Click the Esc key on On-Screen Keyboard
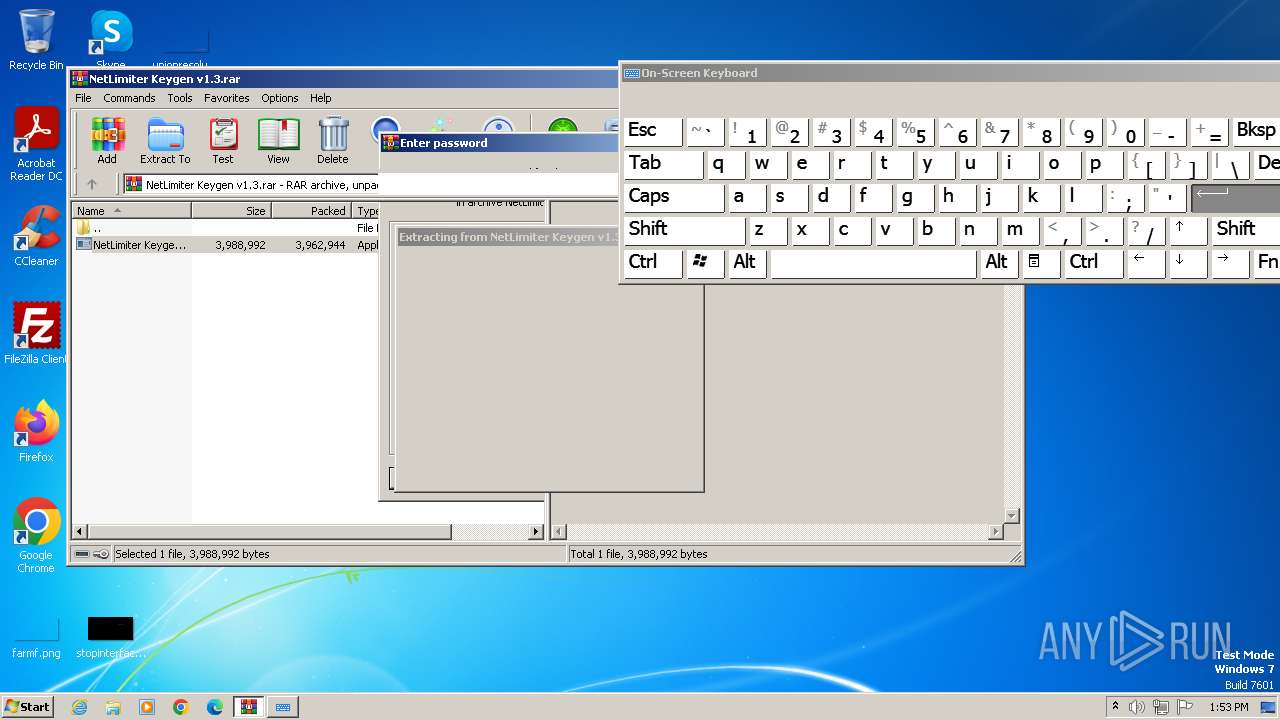This screenshot has width=1280, height=720. point(653,131)
